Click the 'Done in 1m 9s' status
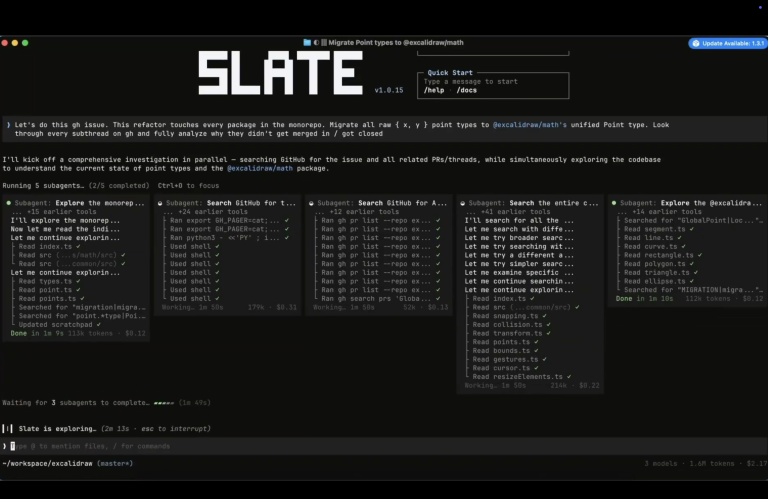 click(x=37, y=333)
